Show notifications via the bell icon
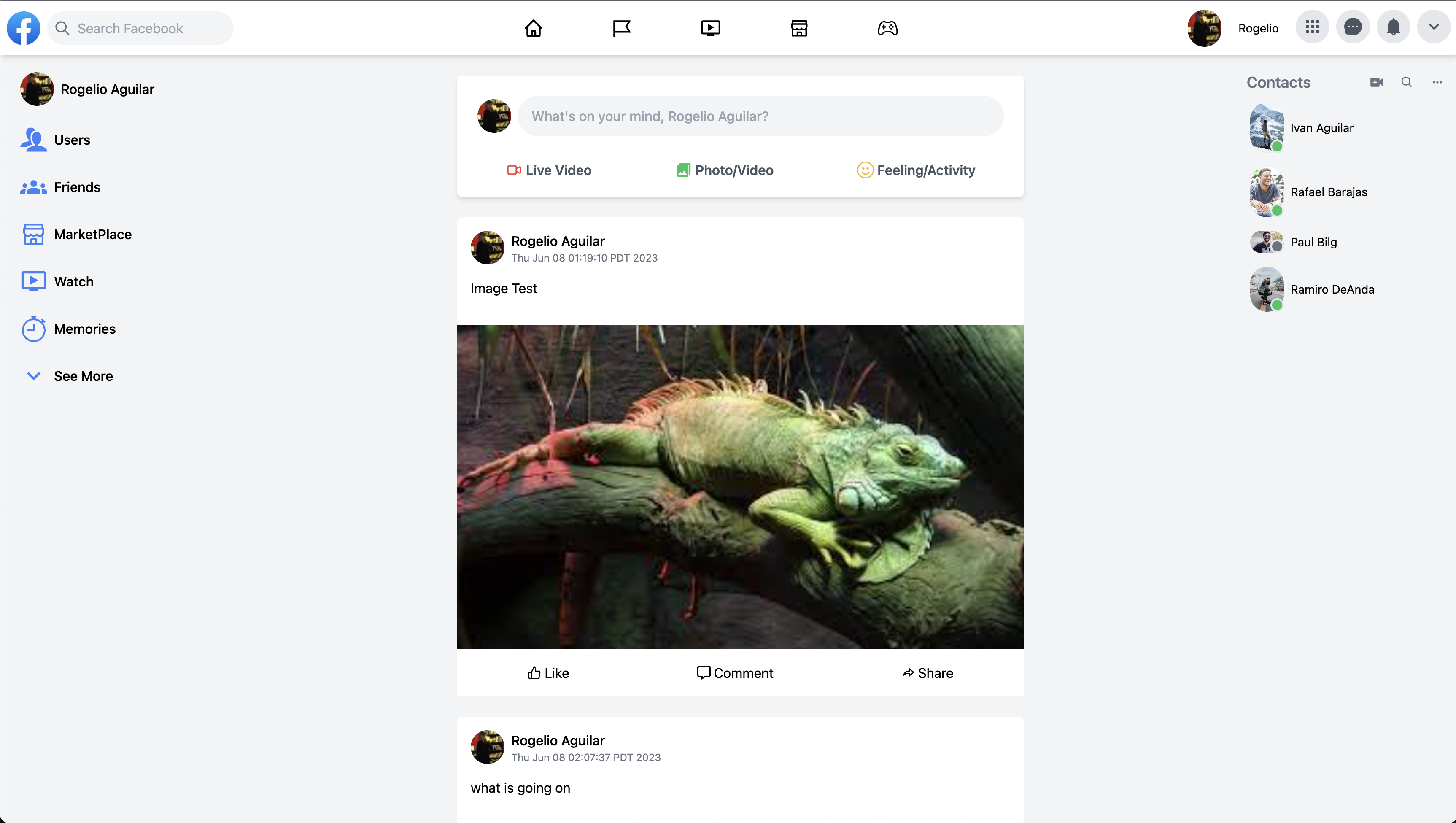The width and height of the screenshot is (1456, 823). pos(1393,27)
